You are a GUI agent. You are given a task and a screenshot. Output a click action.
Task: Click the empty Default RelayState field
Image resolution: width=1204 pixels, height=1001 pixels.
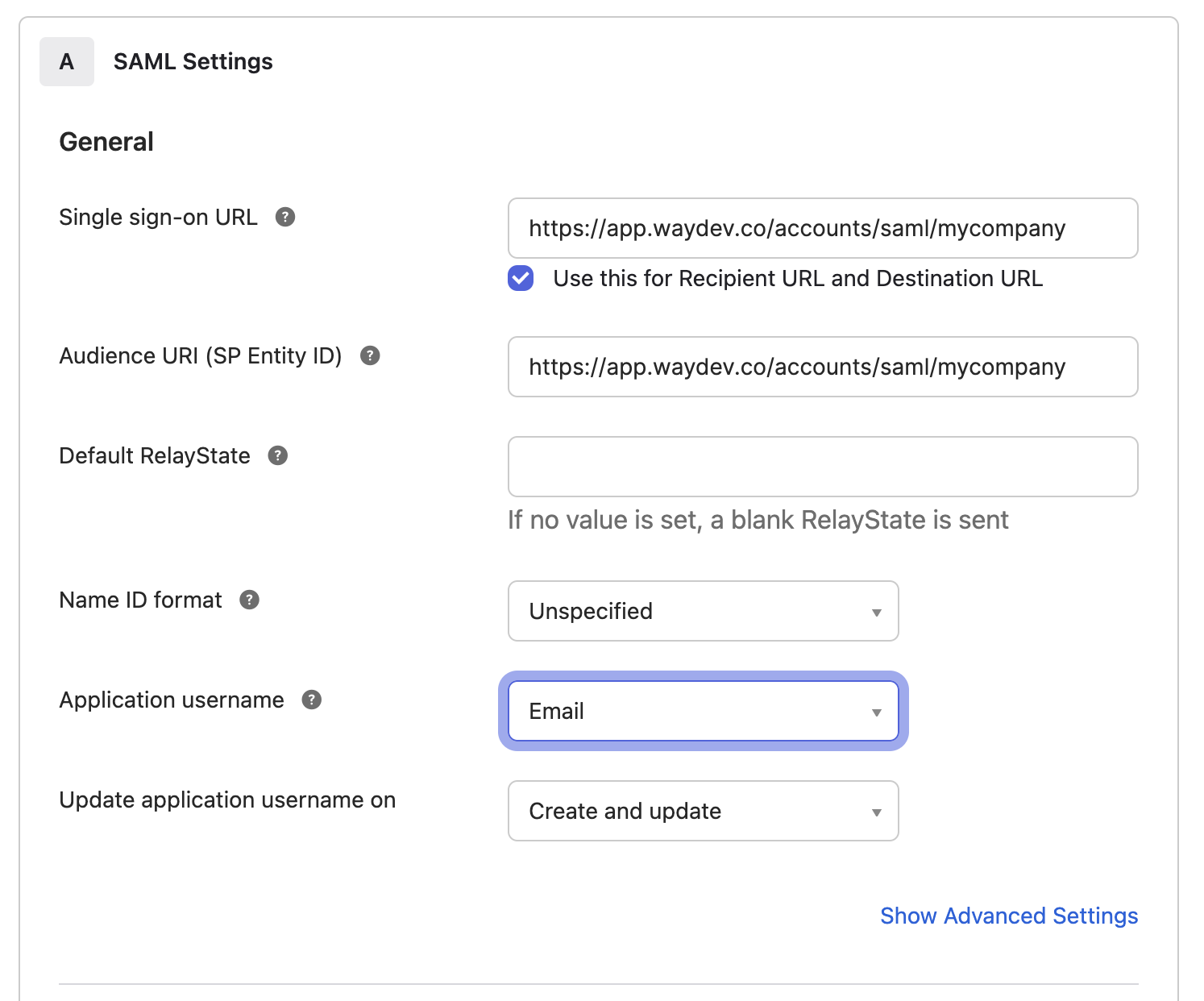pyautogui.click(x=822, y=467)
